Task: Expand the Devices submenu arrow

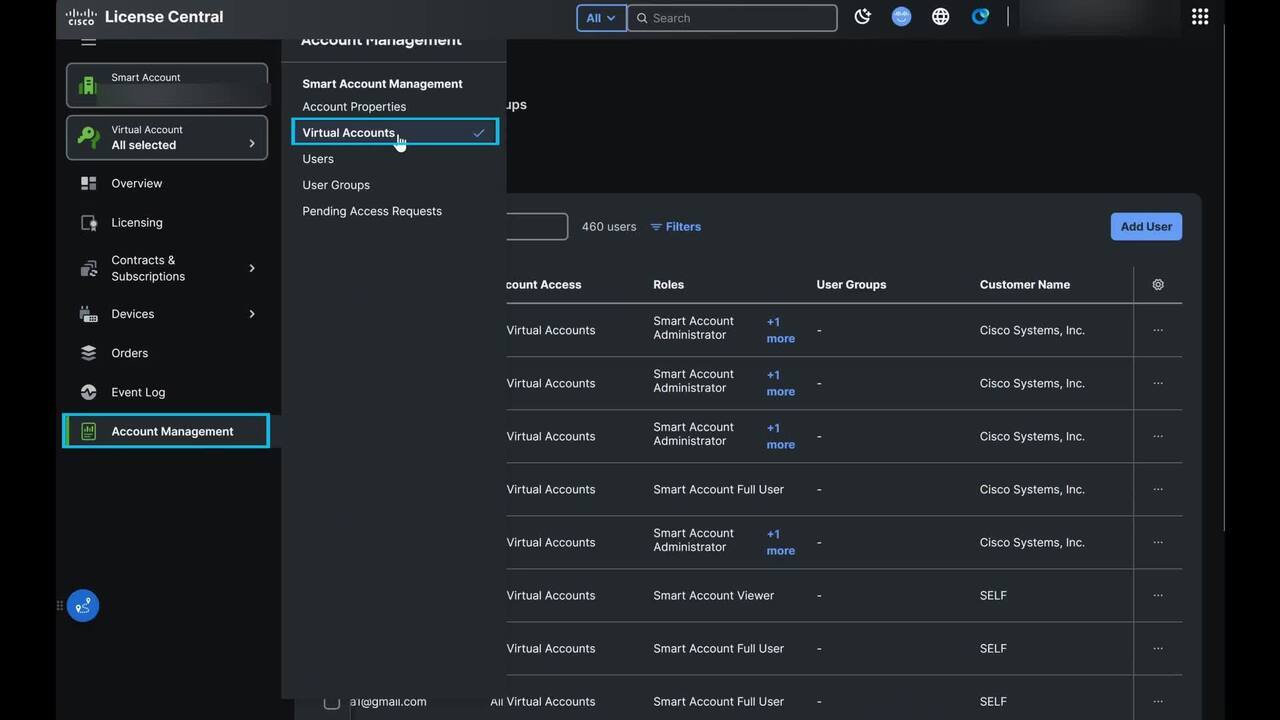Action: point(251,314)
